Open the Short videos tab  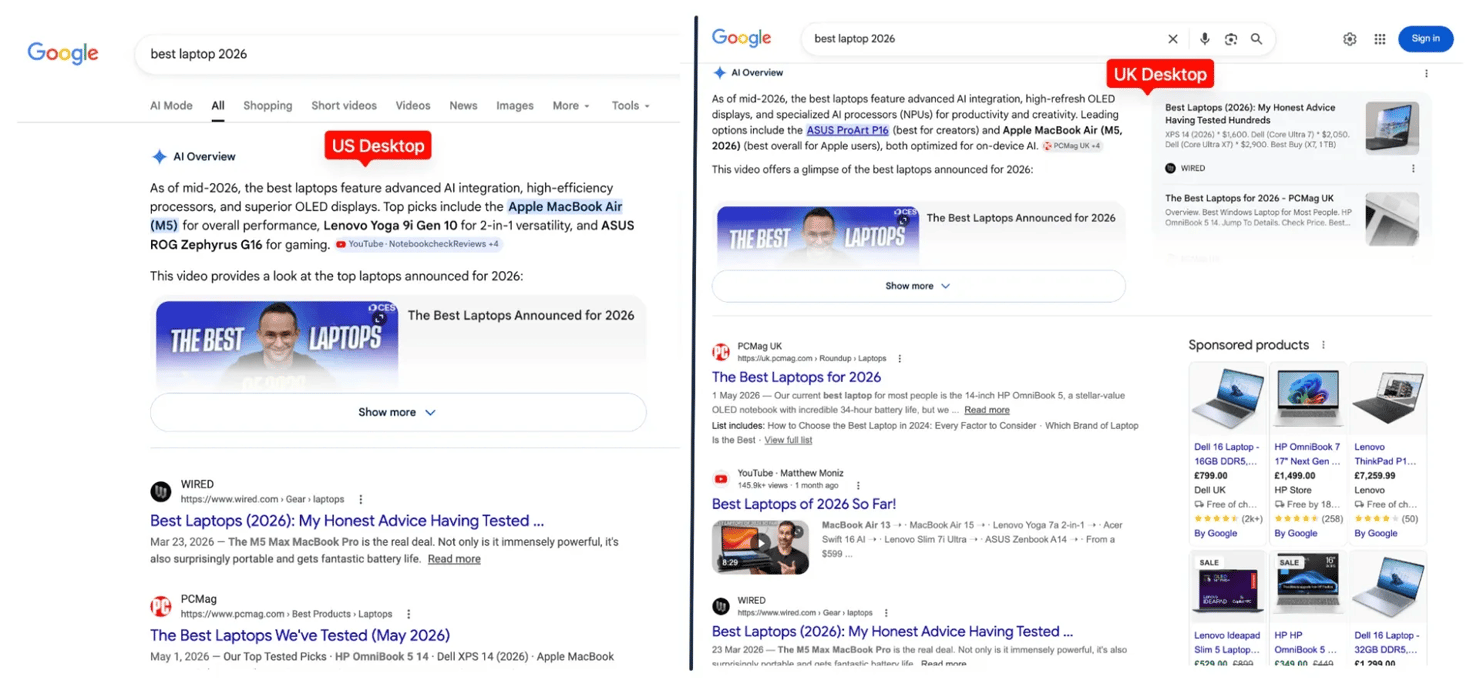click(344, 106)
